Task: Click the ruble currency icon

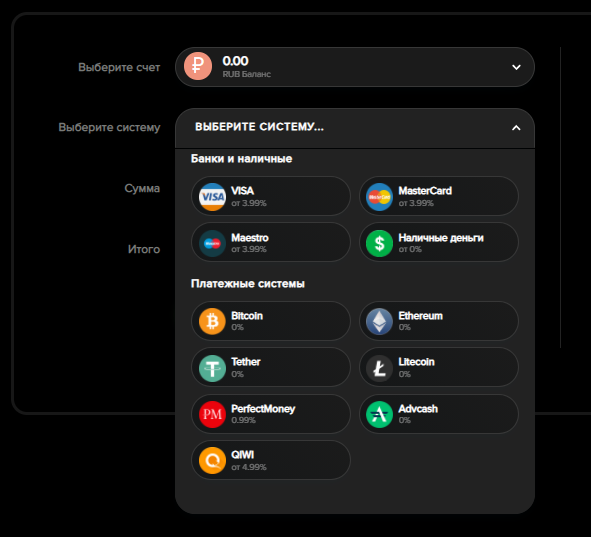Action: tap(198, 66)
